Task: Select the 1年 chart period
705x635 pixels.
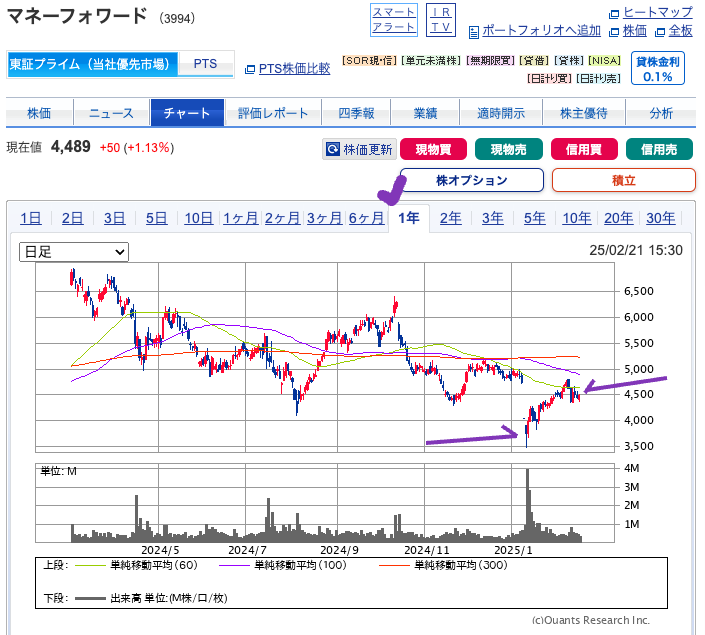Action: coord(409,218)
